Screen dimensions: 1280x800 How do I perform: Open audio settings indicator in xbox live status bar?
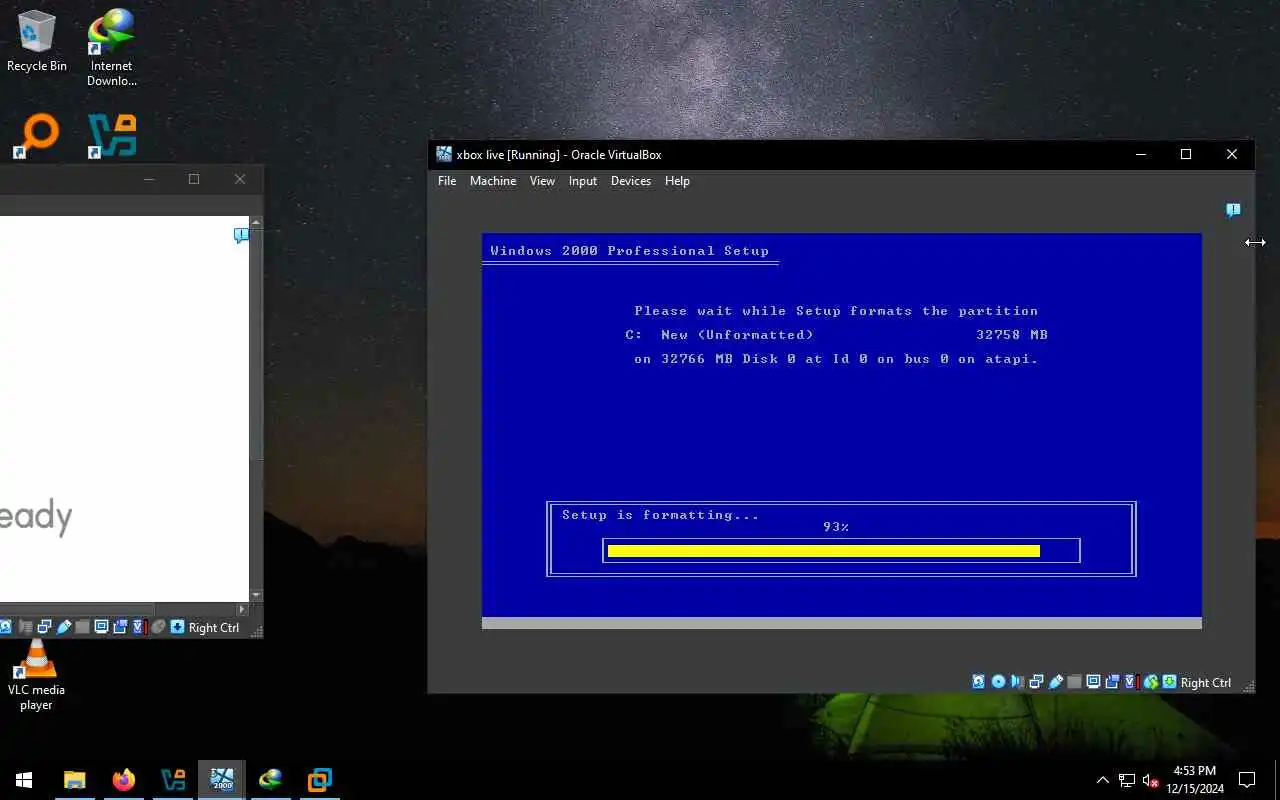coord(1017,682)
